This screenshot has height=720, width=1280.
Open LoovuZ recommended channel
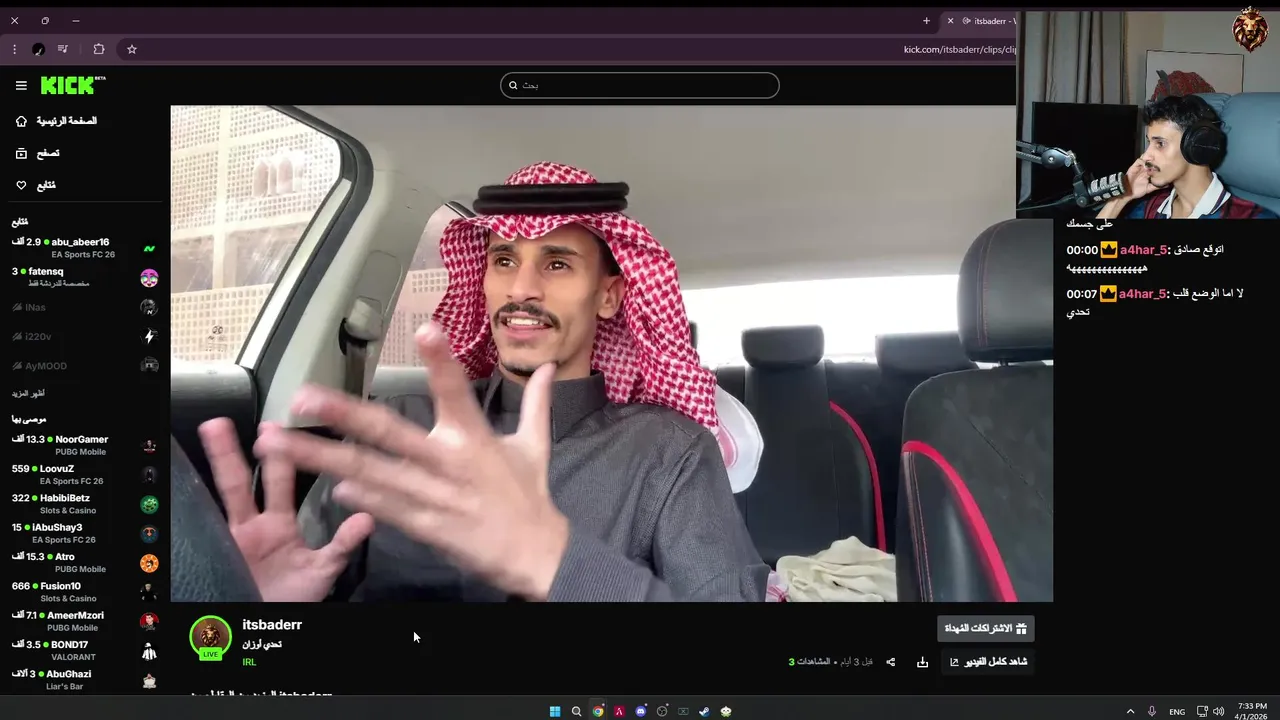85,474
